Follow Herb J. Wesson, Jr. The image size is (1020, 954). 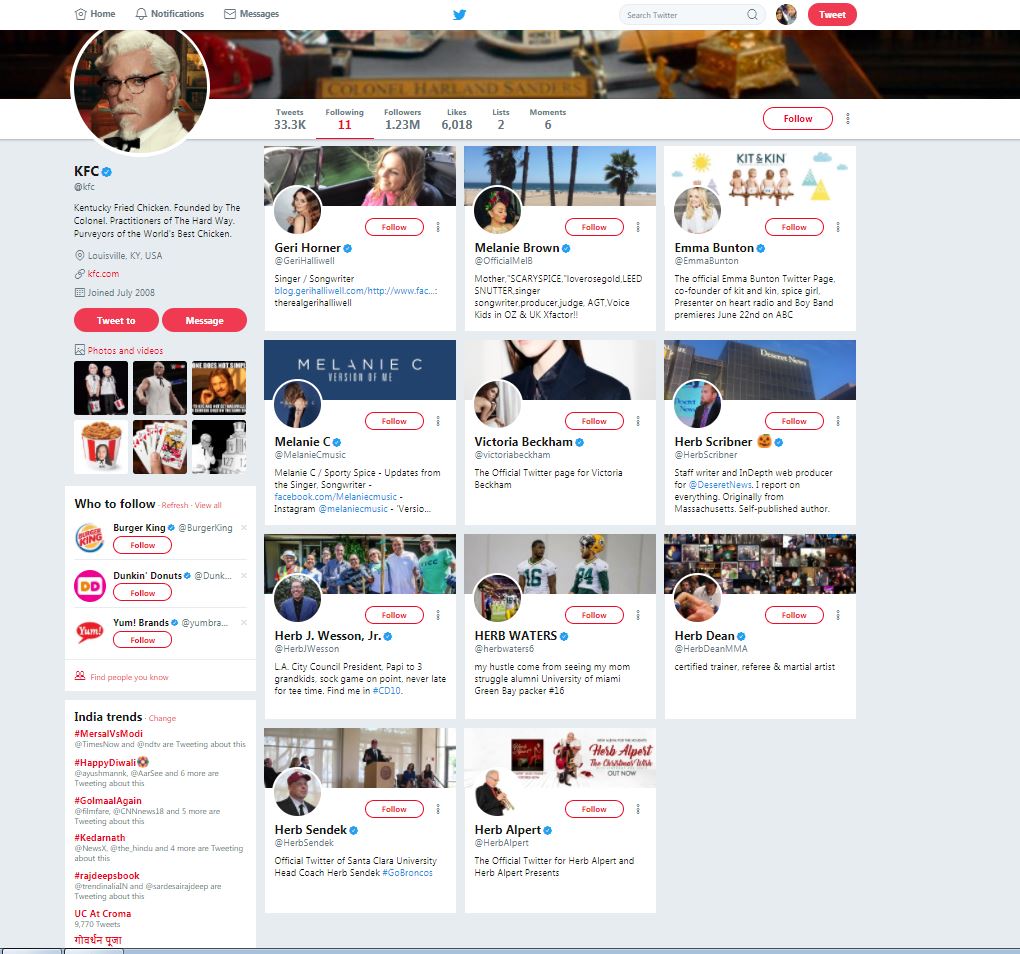394,615
